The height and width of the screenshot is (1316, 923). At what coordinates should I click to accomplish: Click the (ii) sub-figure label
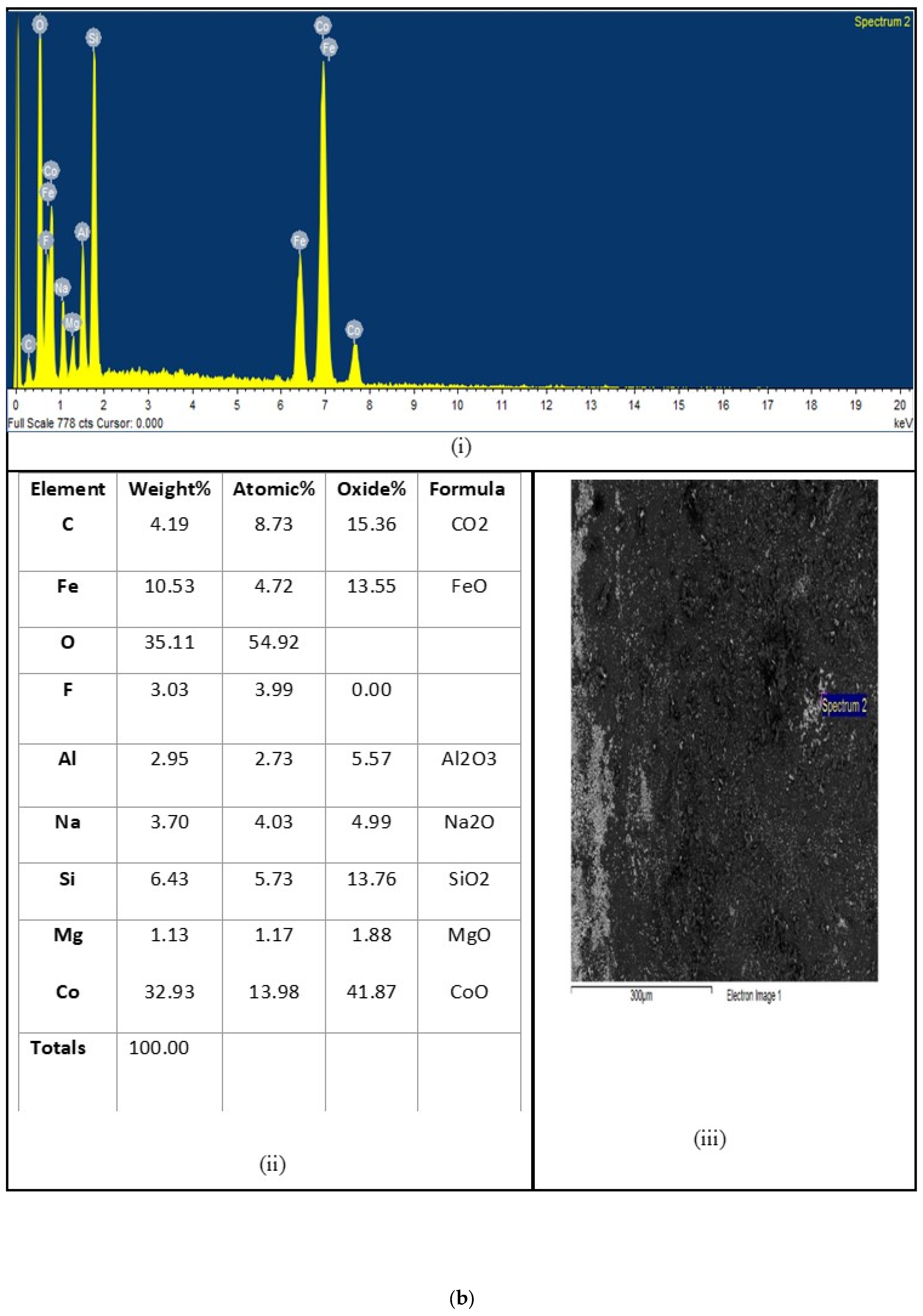pyautogui.click(x=273, y=1164)
